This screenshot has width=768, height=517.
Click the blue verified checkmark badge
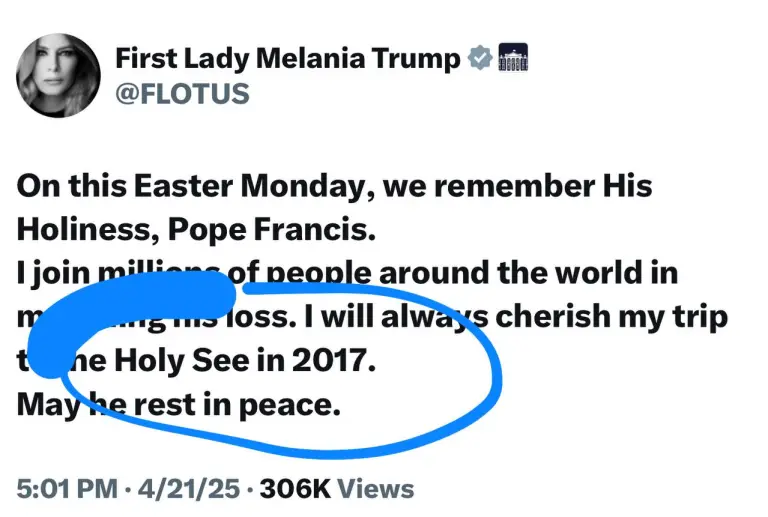tap(480, 58)
